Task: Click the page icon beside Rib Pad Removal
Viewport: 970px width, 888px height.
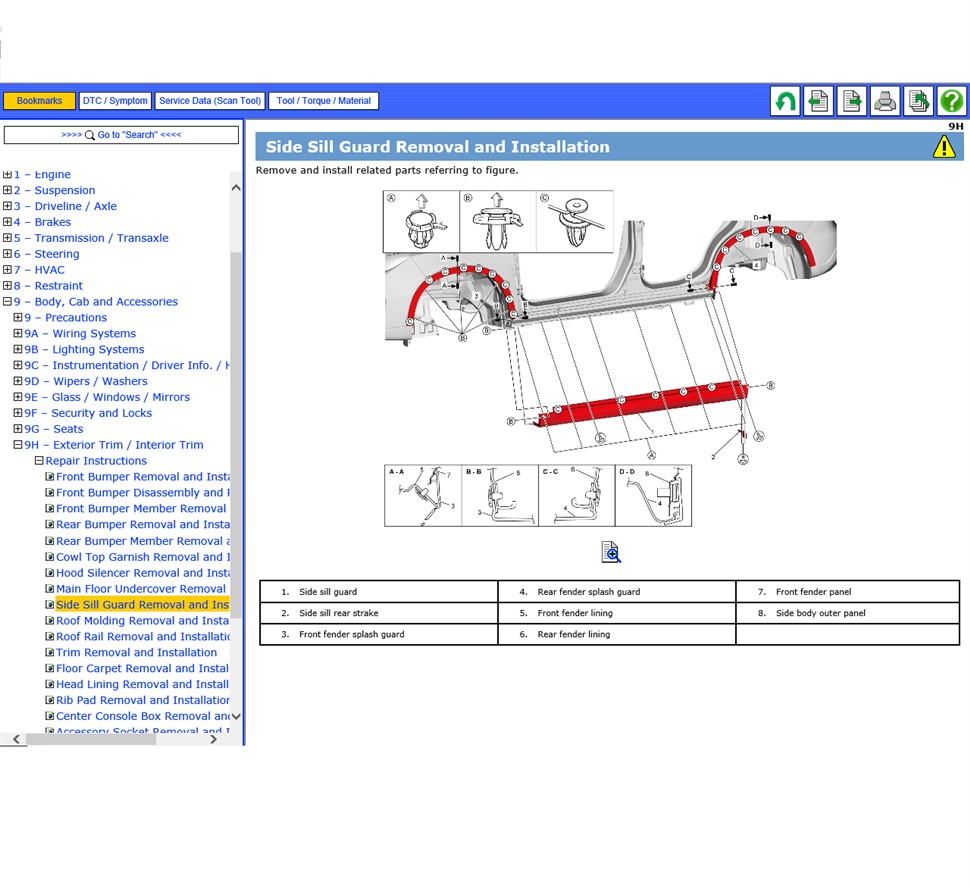Action: (x=49, y=700)
